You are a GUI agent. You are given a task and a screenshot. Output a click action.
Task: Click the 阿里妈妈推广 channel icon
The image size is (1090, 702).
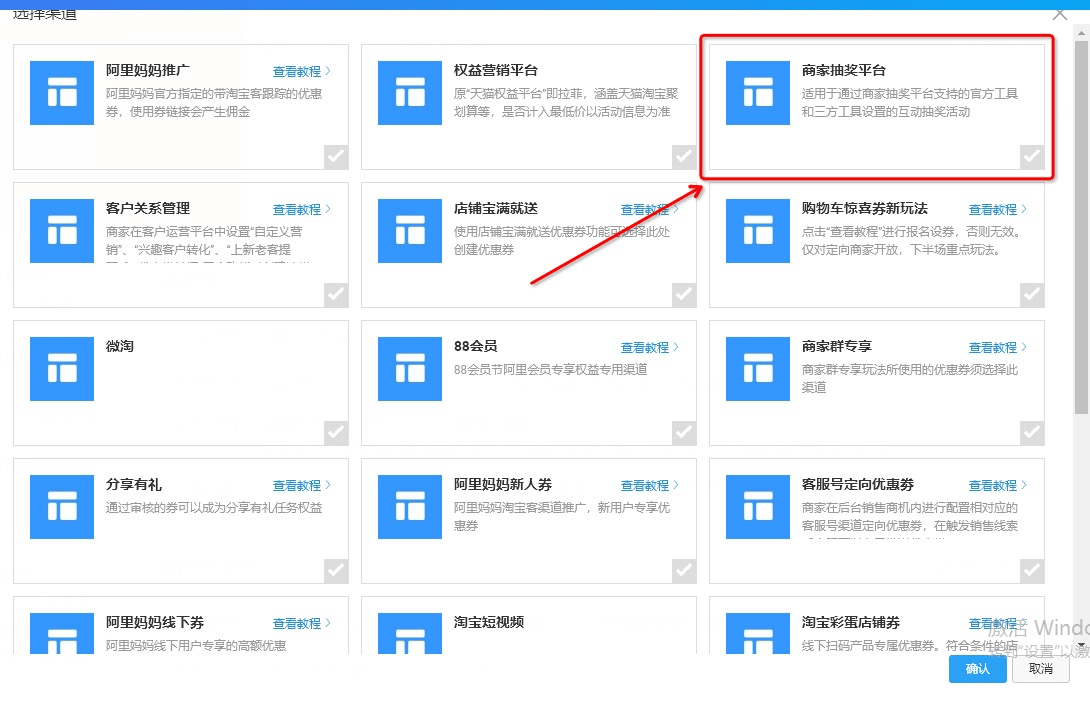(x=62, y=92)
